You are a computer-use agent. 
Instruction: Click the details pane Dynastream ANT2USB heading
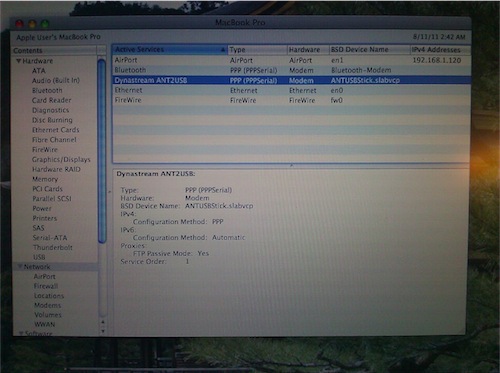tap(156, 174)
